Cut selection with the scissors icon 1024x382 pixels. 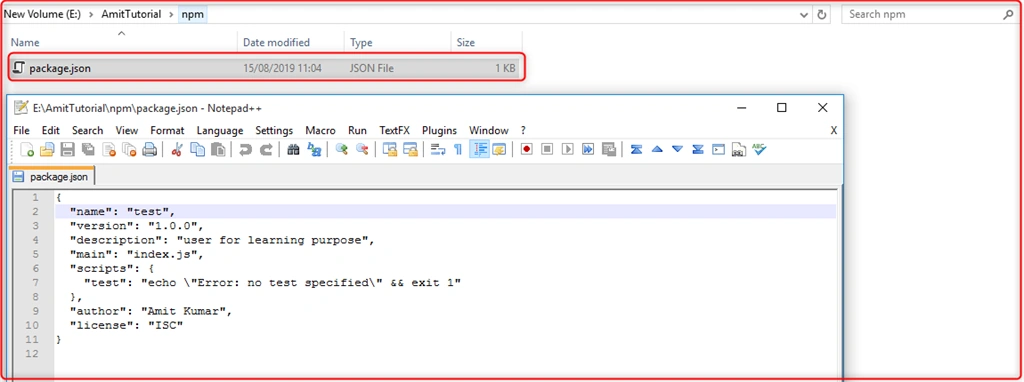coord(176,150)
